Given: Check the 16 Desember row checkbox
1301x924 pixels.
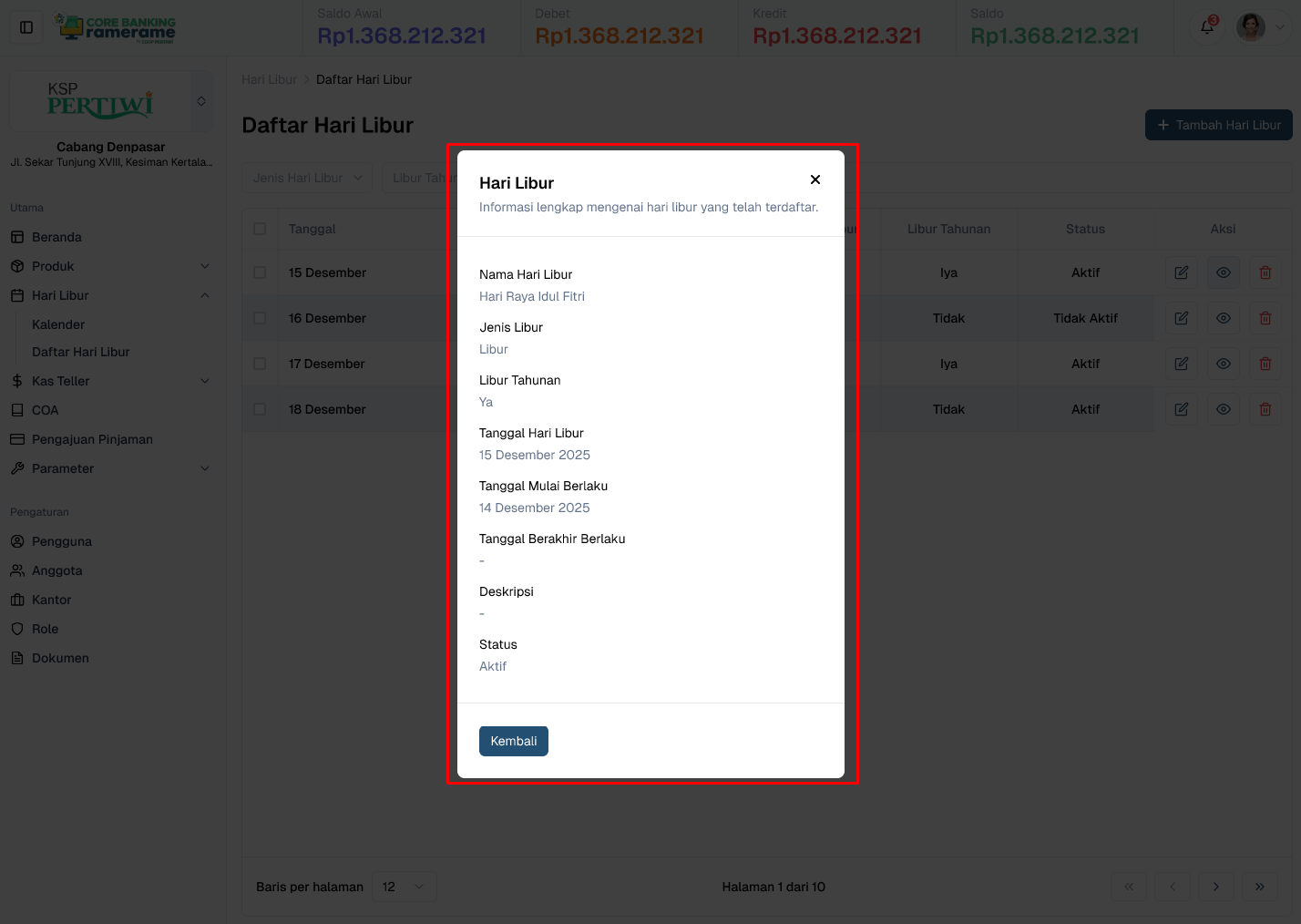Looking at the screenshot, I should coord(260,317).
